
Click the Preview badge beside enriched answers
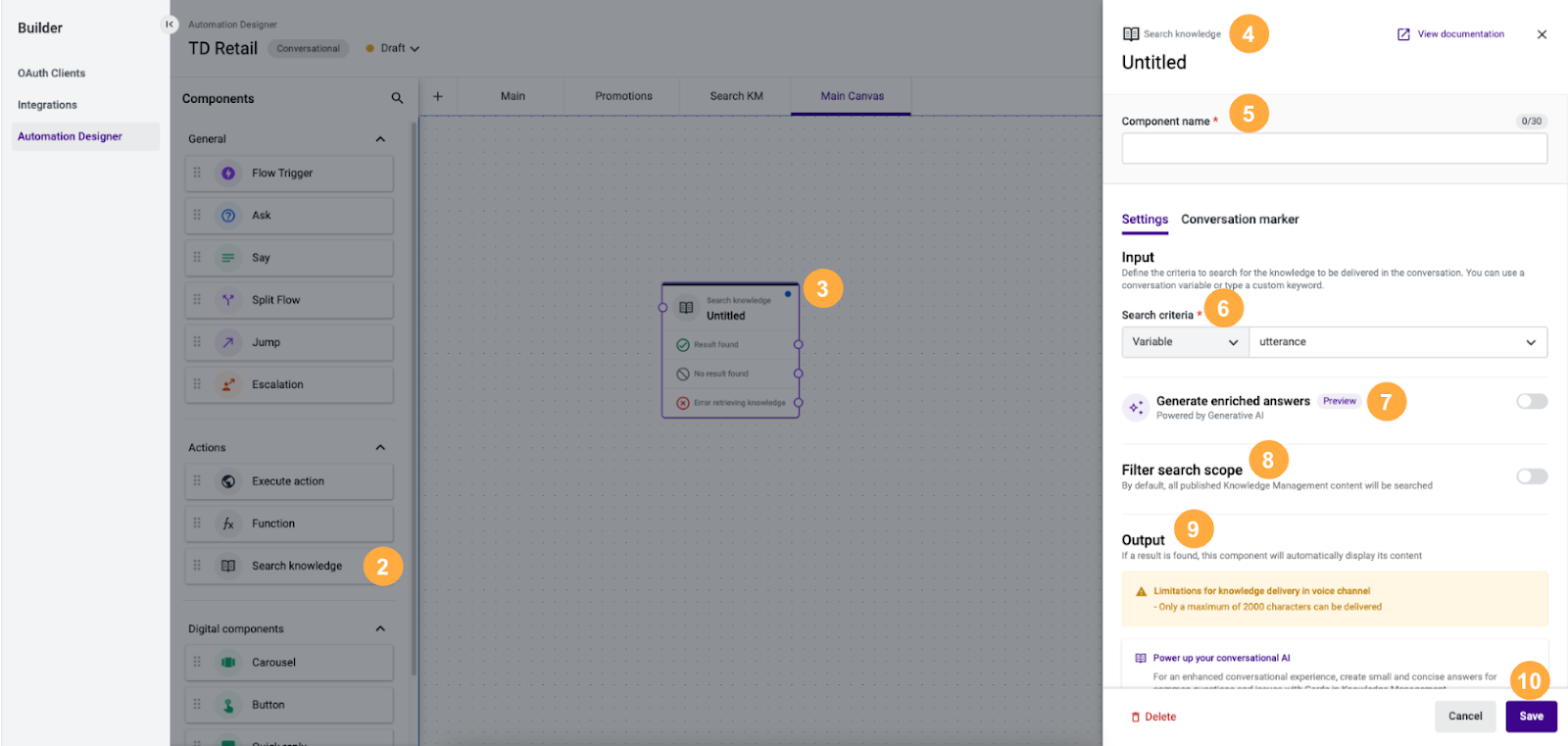click(1339, 401)
